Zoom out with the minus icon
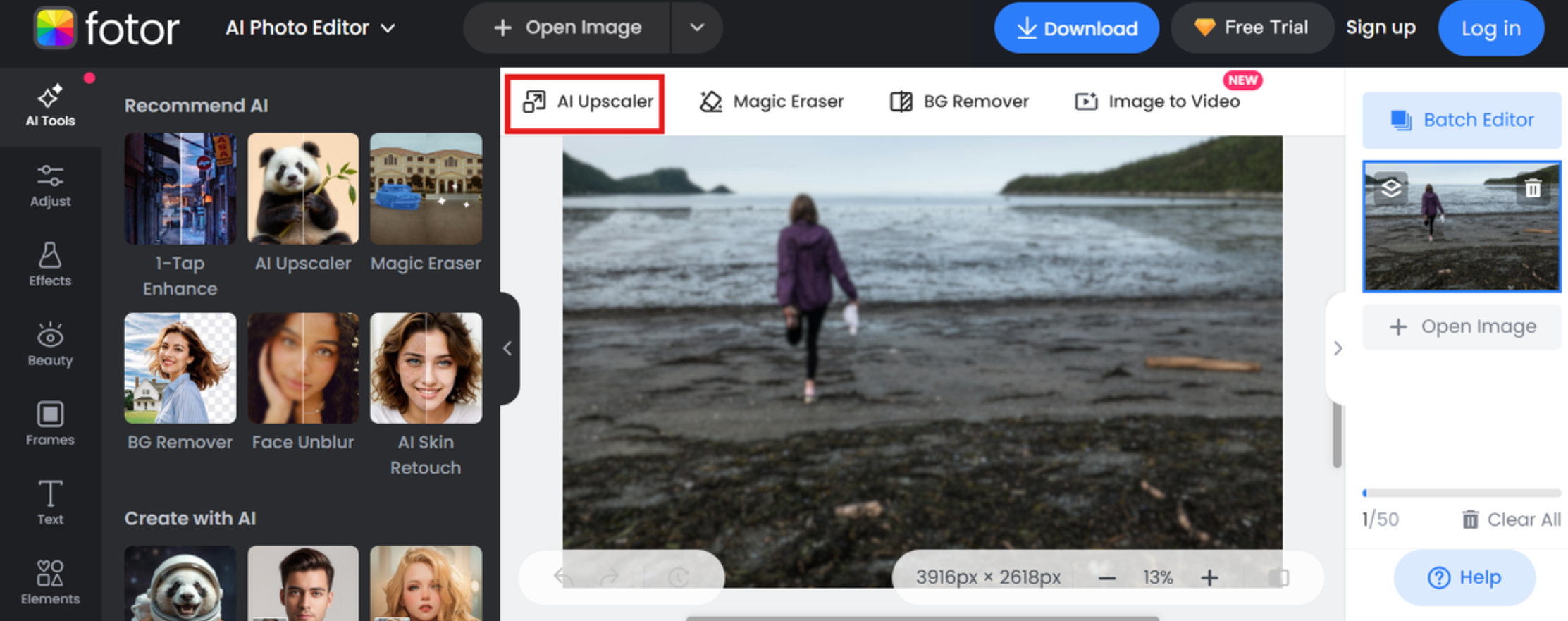 [1107, 578]
